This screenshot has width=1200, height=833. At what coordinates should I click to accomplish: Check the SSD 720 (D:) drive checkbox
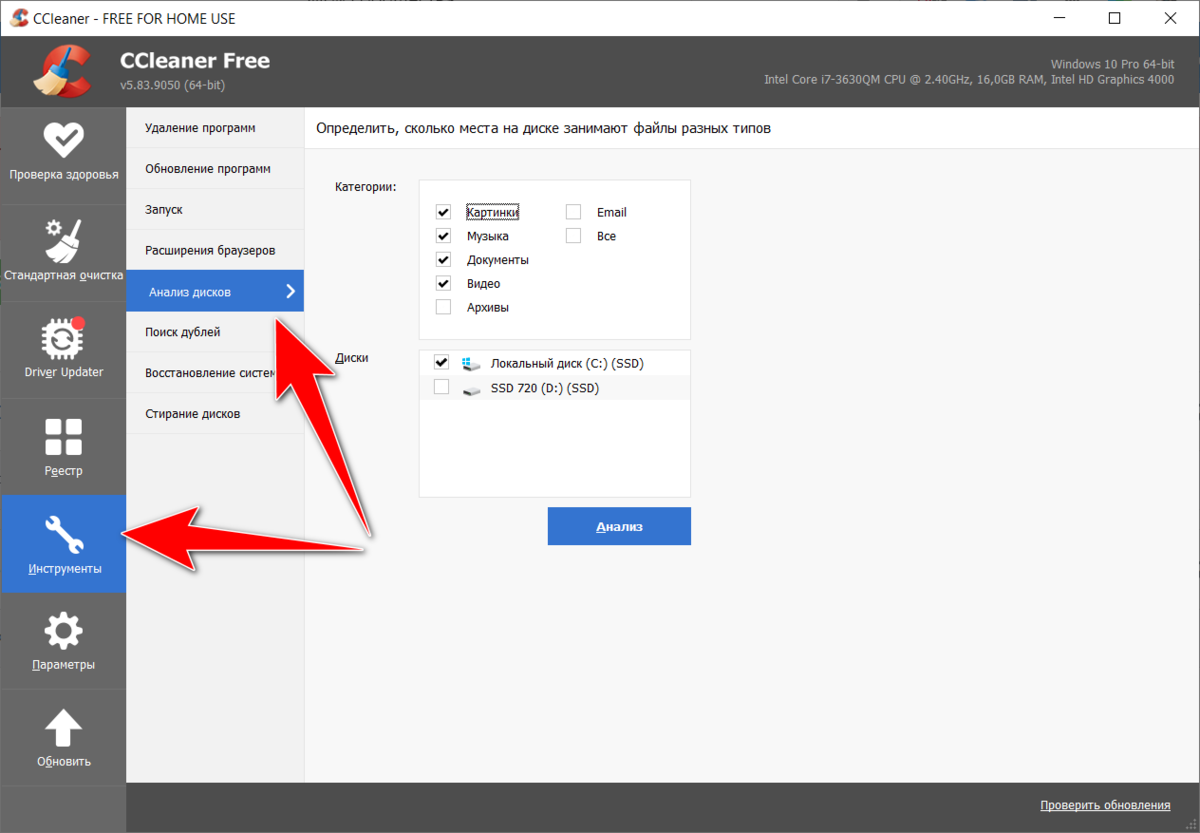click(442, 387)
